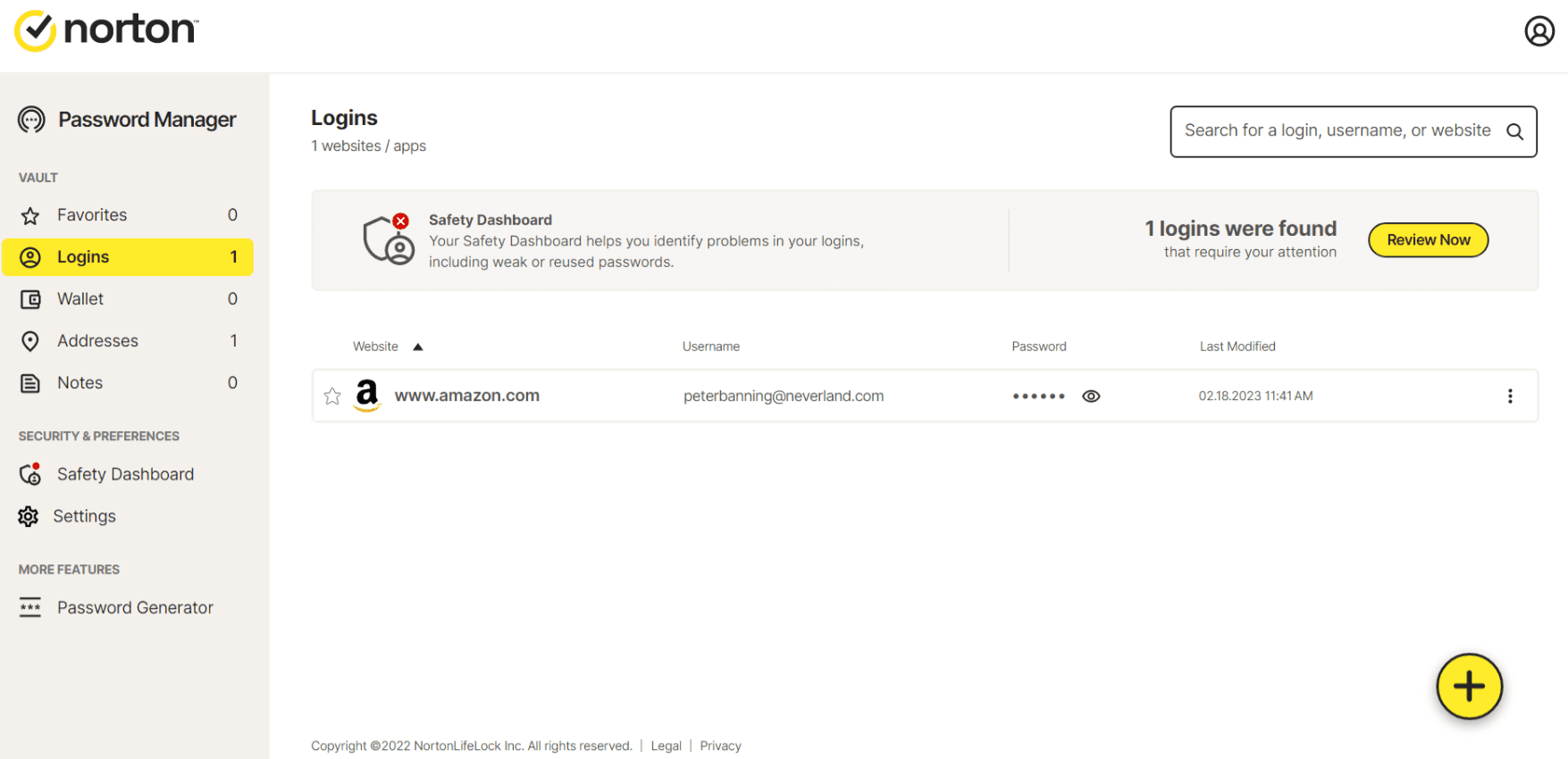Open the three-dot menu for amazon.com
Viewport: 1568px width, 759px height.
(1510, 396)
